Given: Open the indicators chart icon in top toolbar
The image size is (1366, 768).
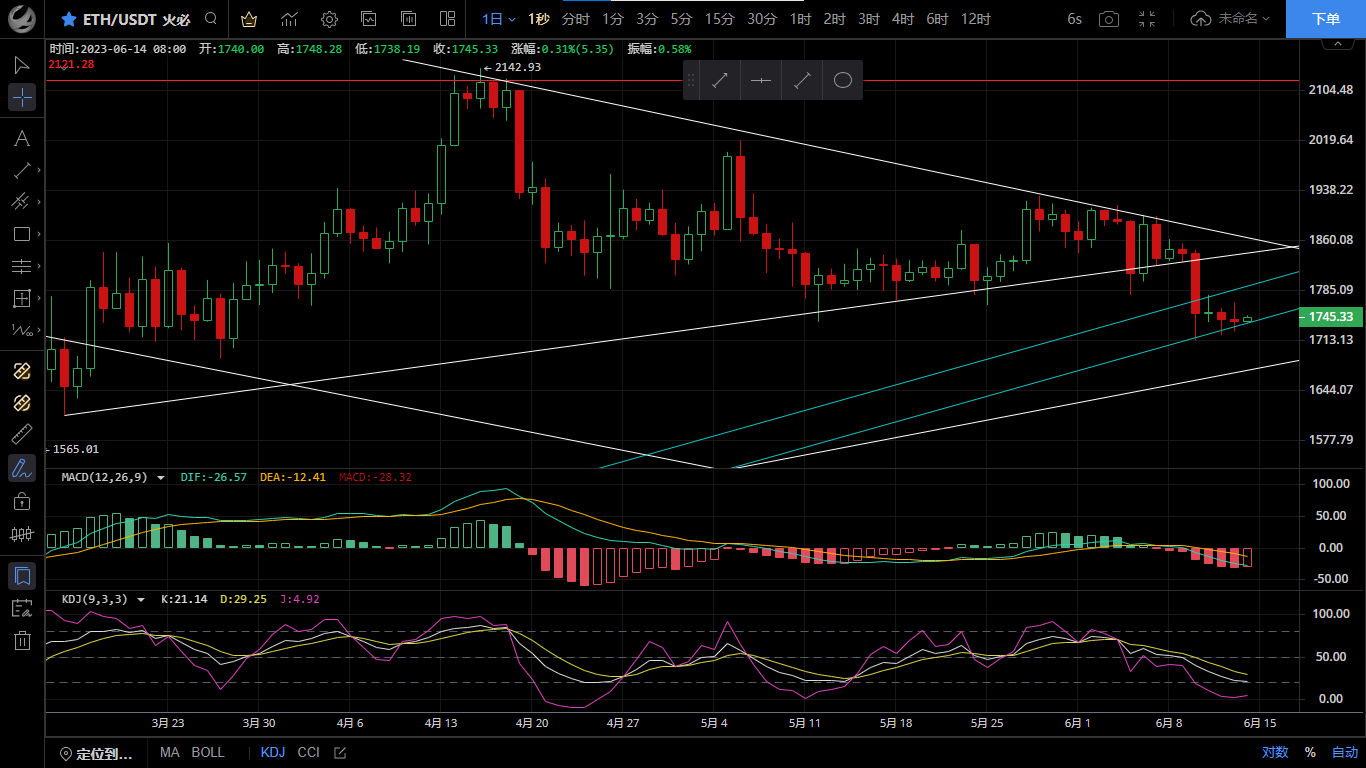Looking at the screenshot, I should (289, 19).
